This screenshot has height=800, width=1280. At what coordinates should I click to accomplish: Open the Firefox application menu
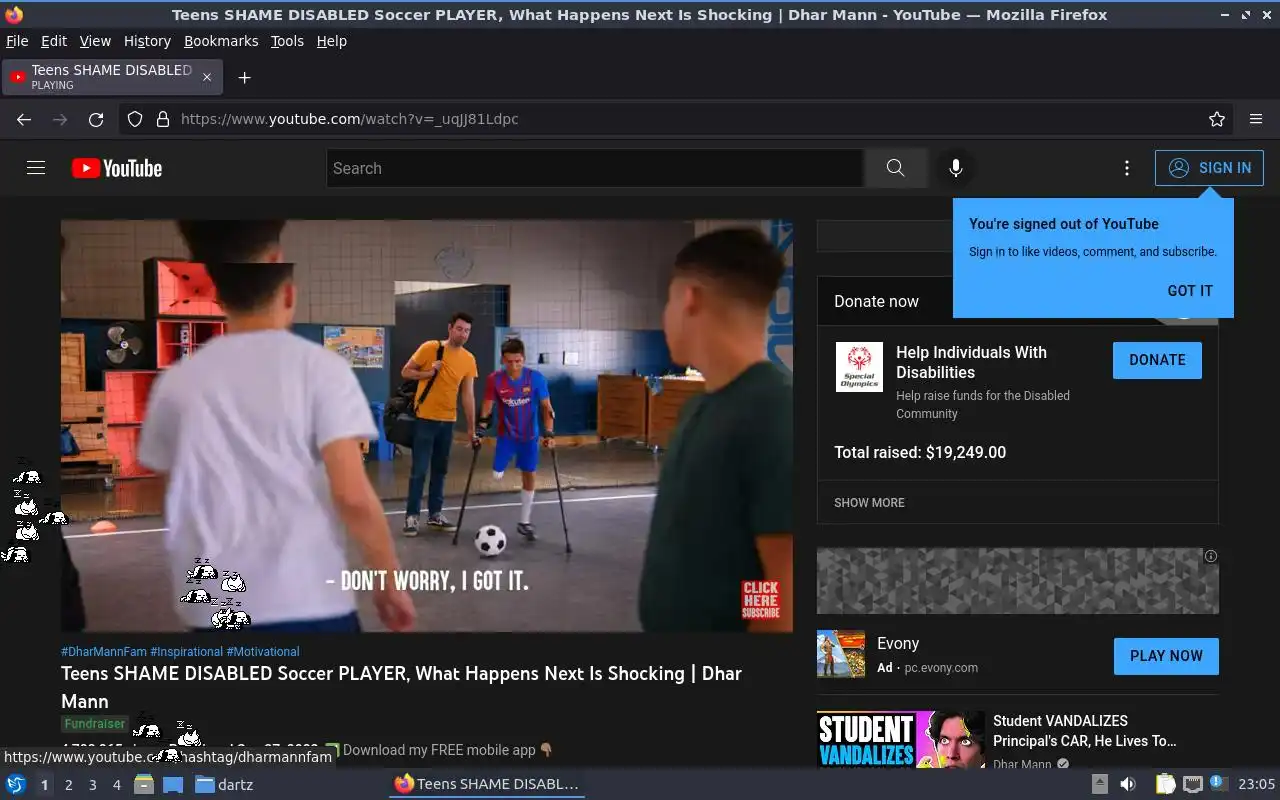tap(1256, 119)
